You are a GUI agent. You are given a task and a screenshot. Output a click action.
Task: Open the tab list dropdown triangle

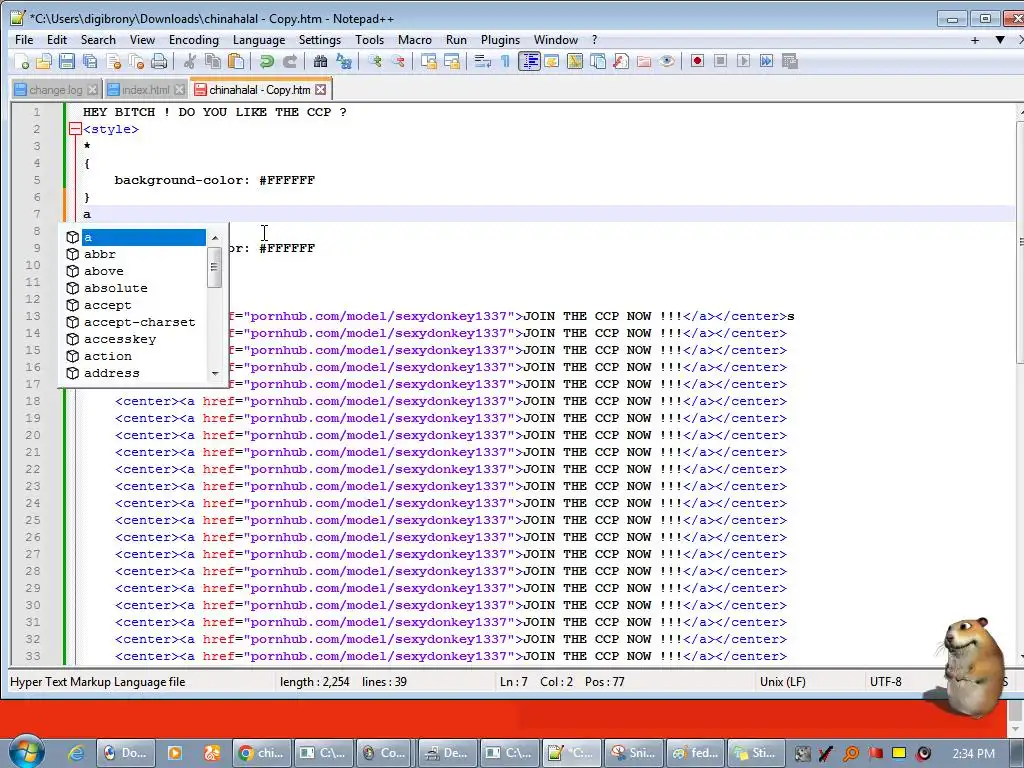1000,40
